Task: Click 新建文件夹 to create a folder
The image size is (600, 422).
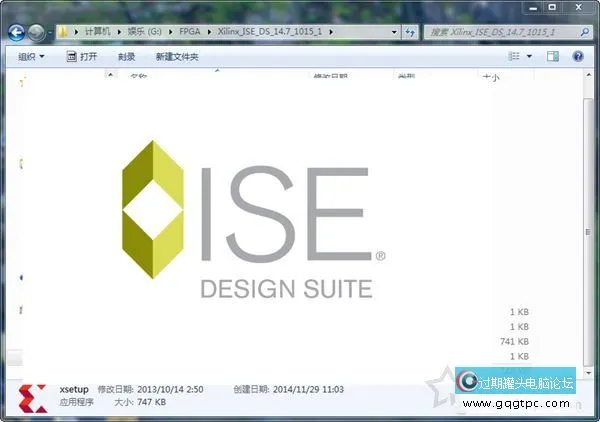Action: pyautogui.click(x=177, y=57)
